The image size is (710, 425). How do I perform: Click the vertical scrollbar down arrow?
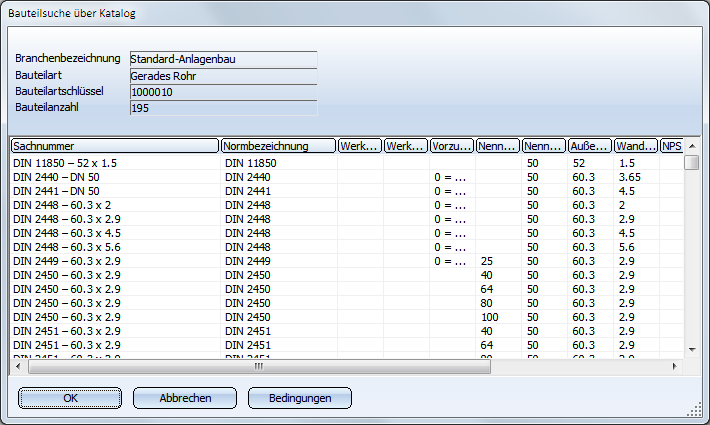tap(692, 349)
